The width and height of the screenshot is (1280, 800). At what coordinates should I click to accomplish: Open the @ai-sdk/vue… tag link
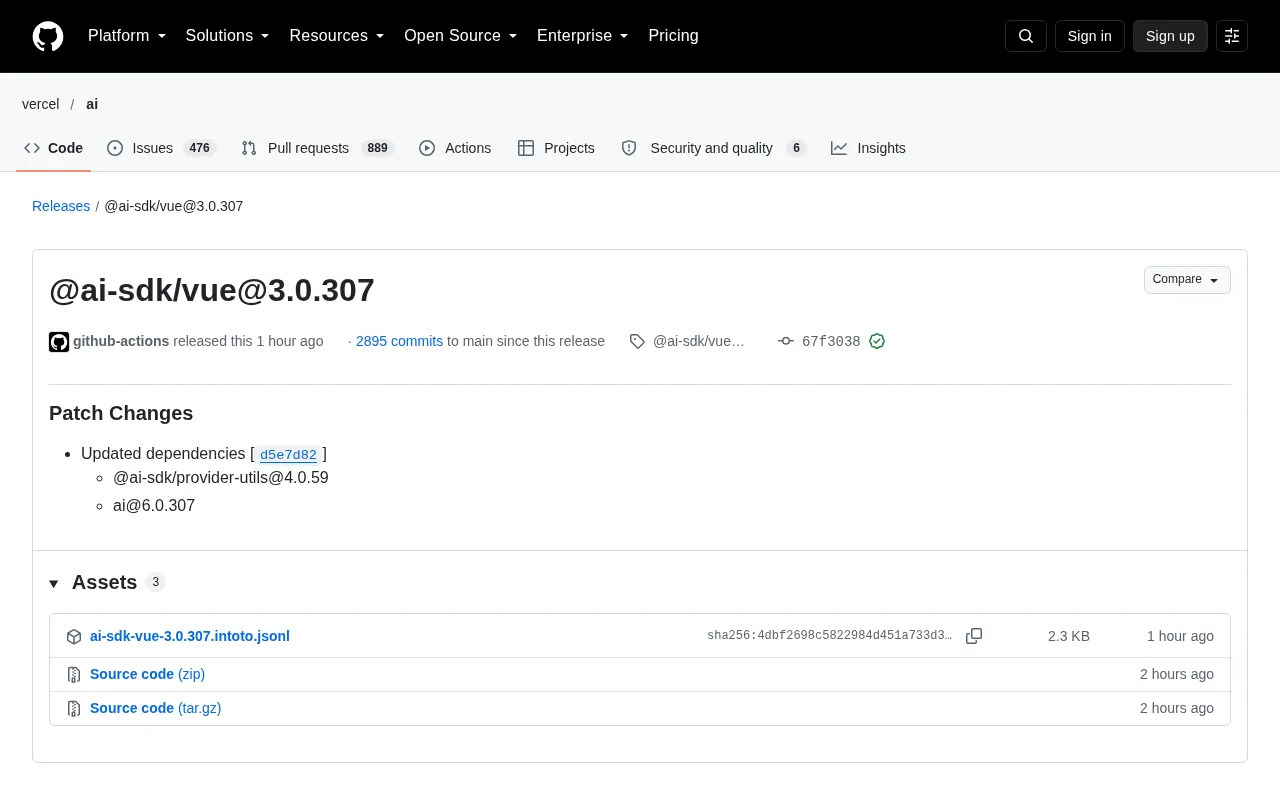(x=699, y=341)
